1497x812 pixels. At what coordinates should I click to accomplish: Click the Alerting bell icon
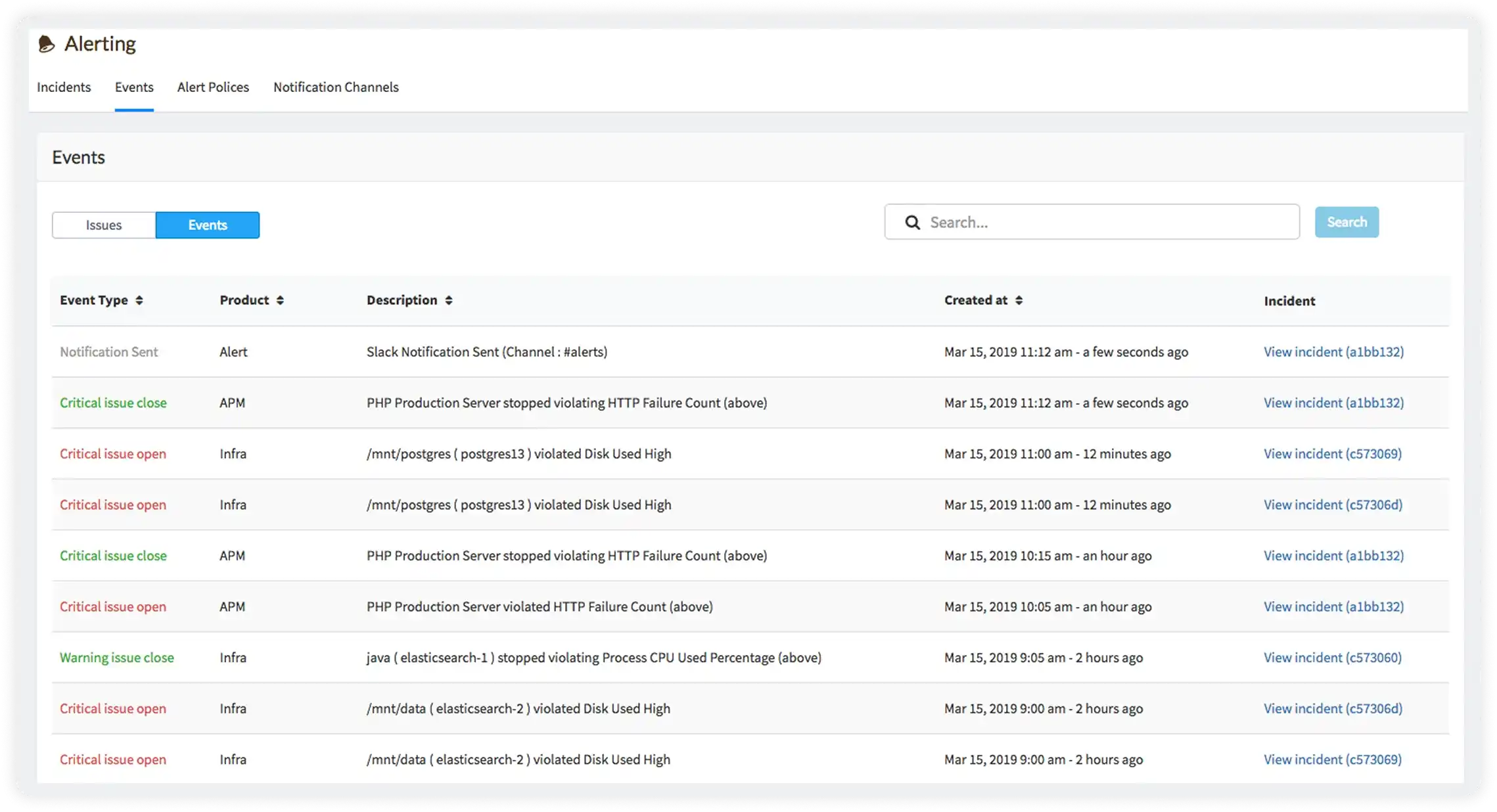coord(46,44)
